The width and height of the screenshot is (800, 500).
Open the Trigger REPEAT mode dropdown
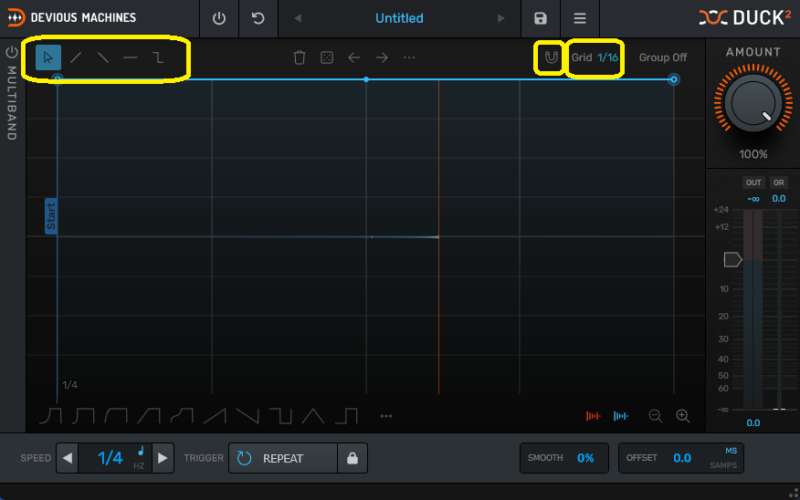(x=283, y=458)
